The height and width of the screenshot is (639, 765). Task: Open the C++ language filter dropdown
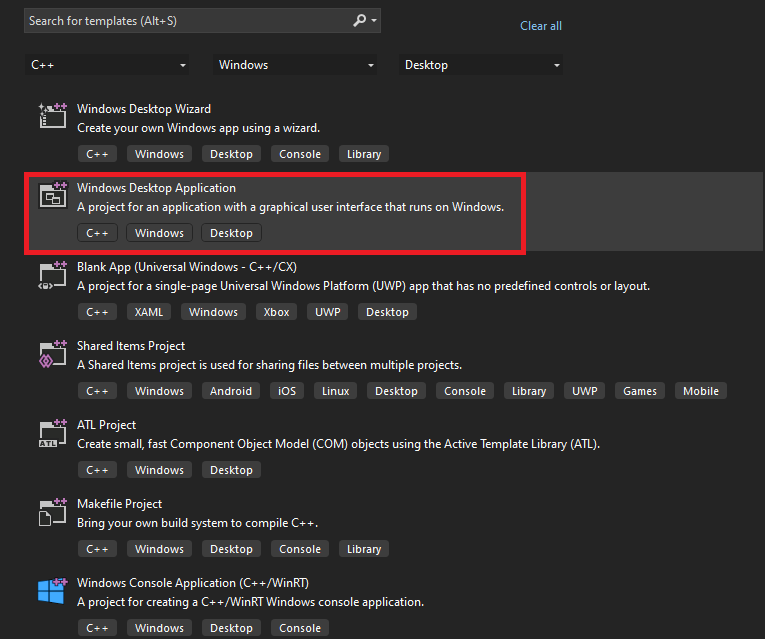click(107, 65)
